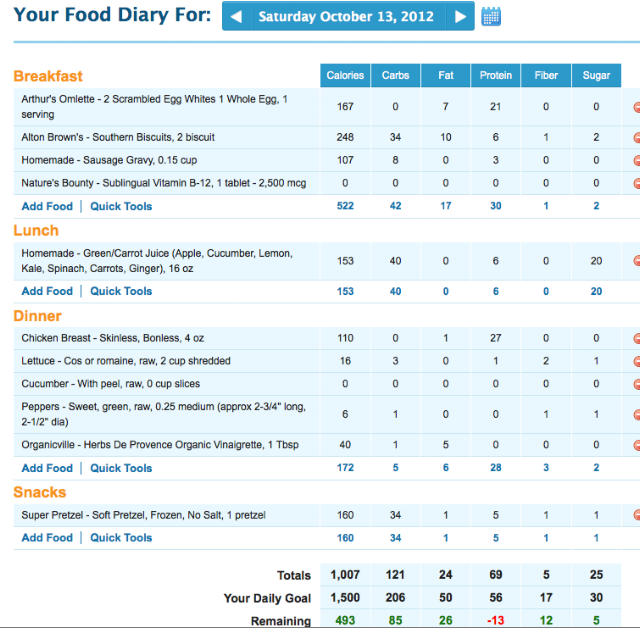Go to next day with right arrow
The image size is (640, 628).
460,17
